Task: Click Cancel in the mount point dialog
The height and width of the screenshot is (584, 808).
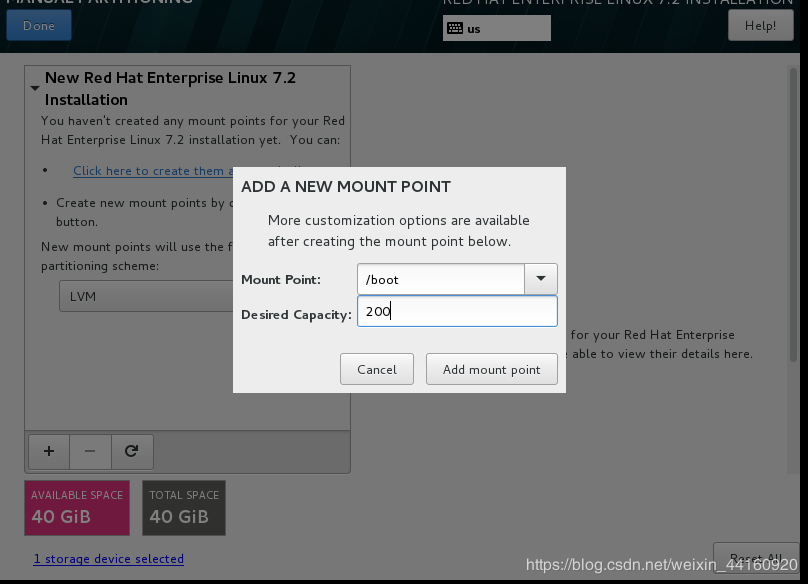Action: click(x=377, y=369)
